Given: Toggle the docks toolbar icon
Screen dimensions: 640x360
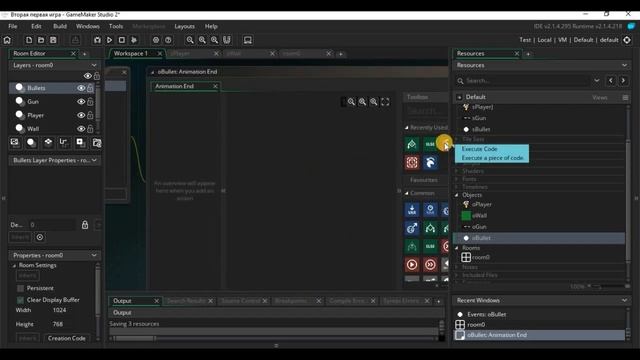Looking at the screenshot, I should (x=227, y=40).
